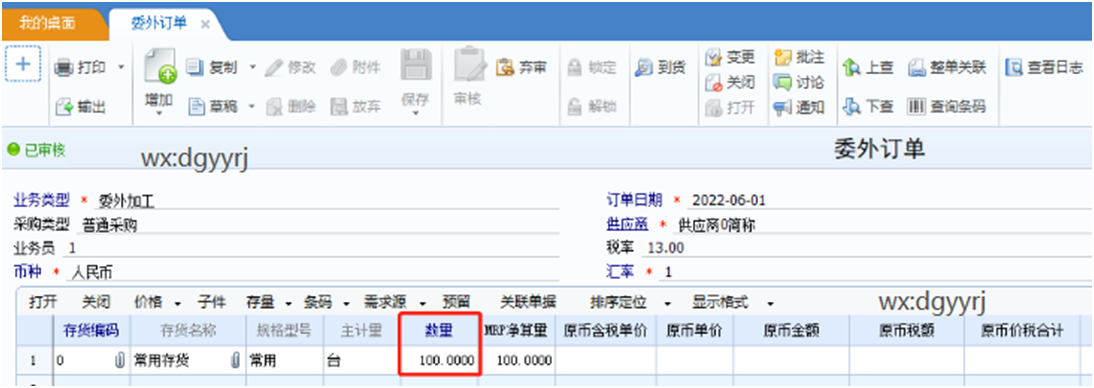Viewport: 1094px width, 388px height.
Task: Click the Attachment (附件) paperclip icon
Action: pos(338,68)
